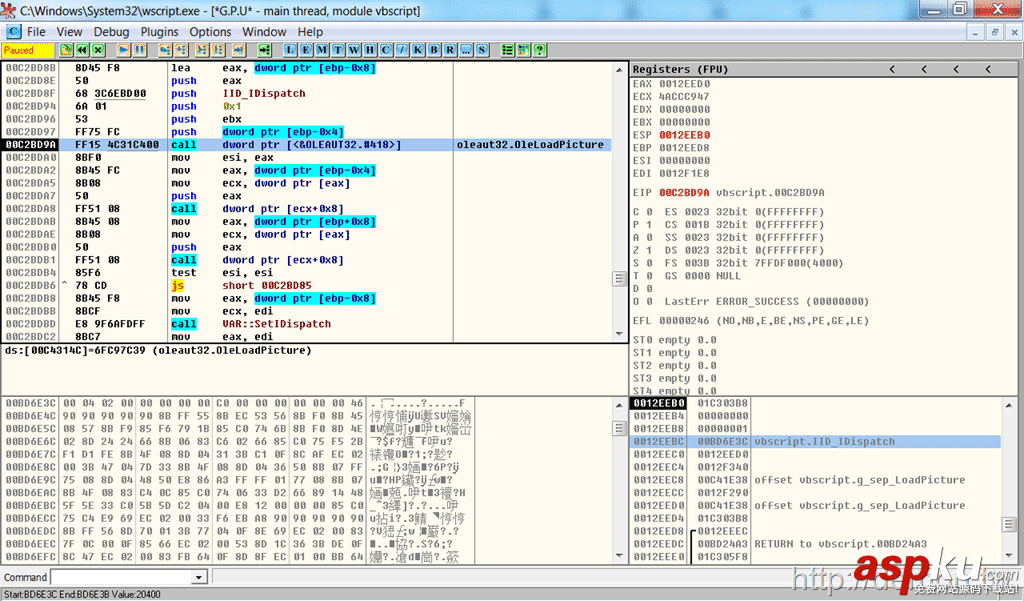Select the push IID_IDispatch instruction row
This screenshot has height=601, width=1024.
pyautogui.click(x=306, y=93)
